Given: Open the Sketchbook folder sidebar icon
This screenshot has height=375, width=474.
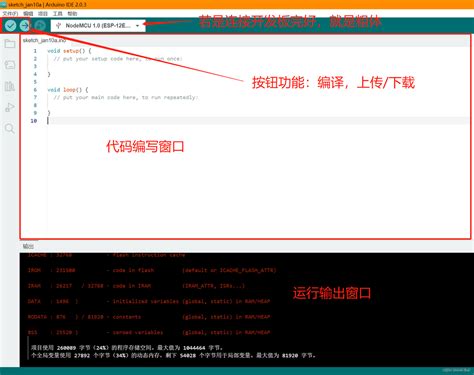Looking at the screenshot, I should (10, 44).
